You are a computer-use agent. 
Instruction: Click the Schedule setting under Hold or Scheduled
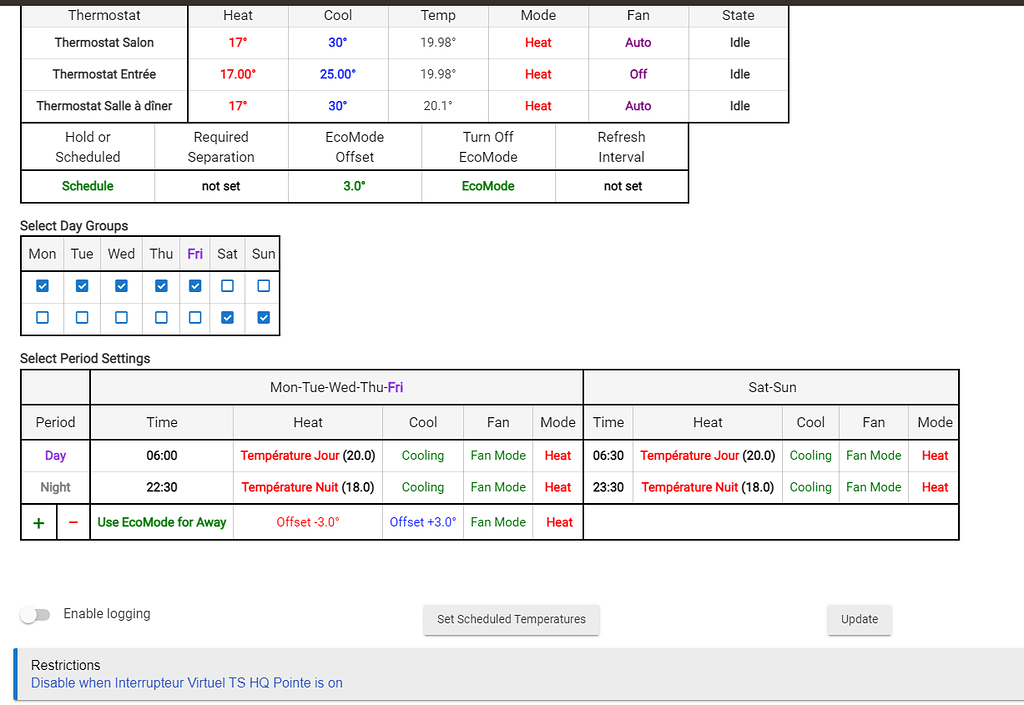(x=87, y=186)
